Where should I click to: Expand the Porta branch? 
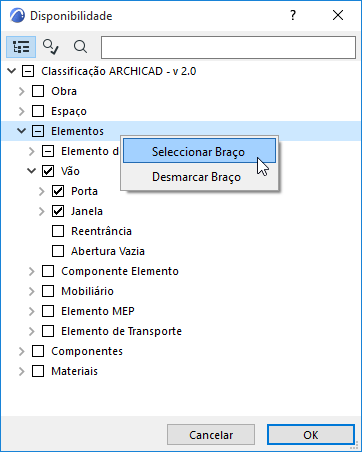42,191
